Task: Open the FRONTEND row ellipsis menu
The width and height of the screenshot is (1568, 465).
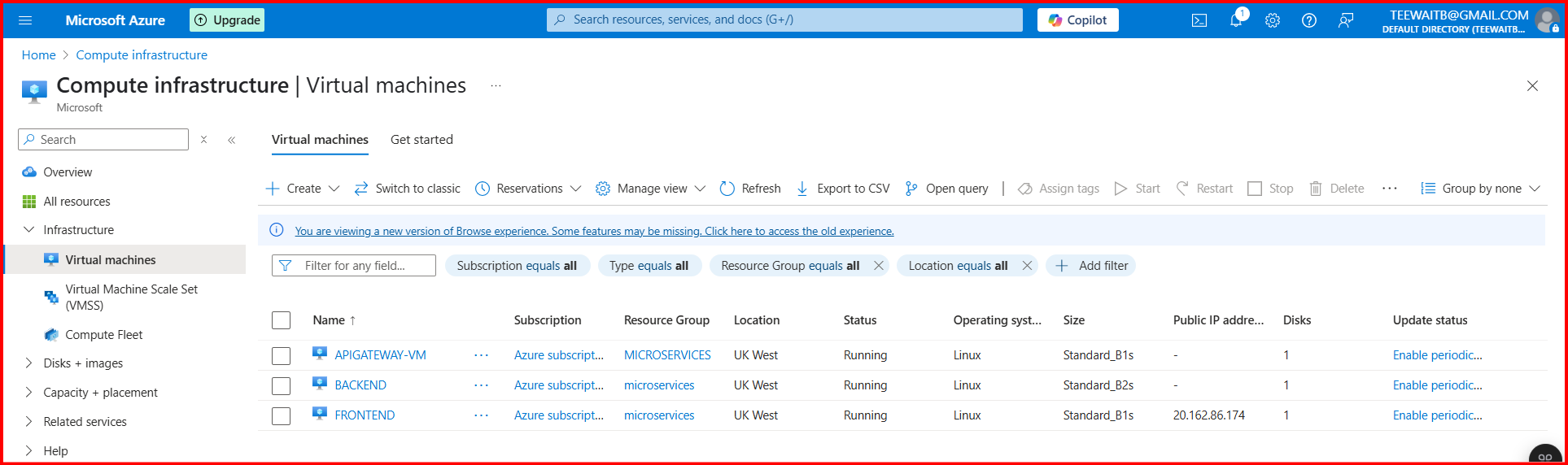Action: [x=482, y=415]
